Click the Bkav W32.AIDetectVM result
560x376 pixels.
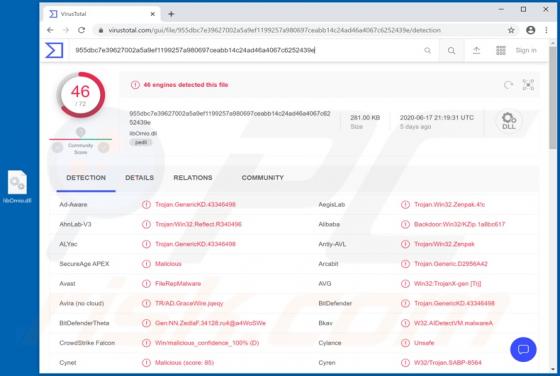pos(453,323)
